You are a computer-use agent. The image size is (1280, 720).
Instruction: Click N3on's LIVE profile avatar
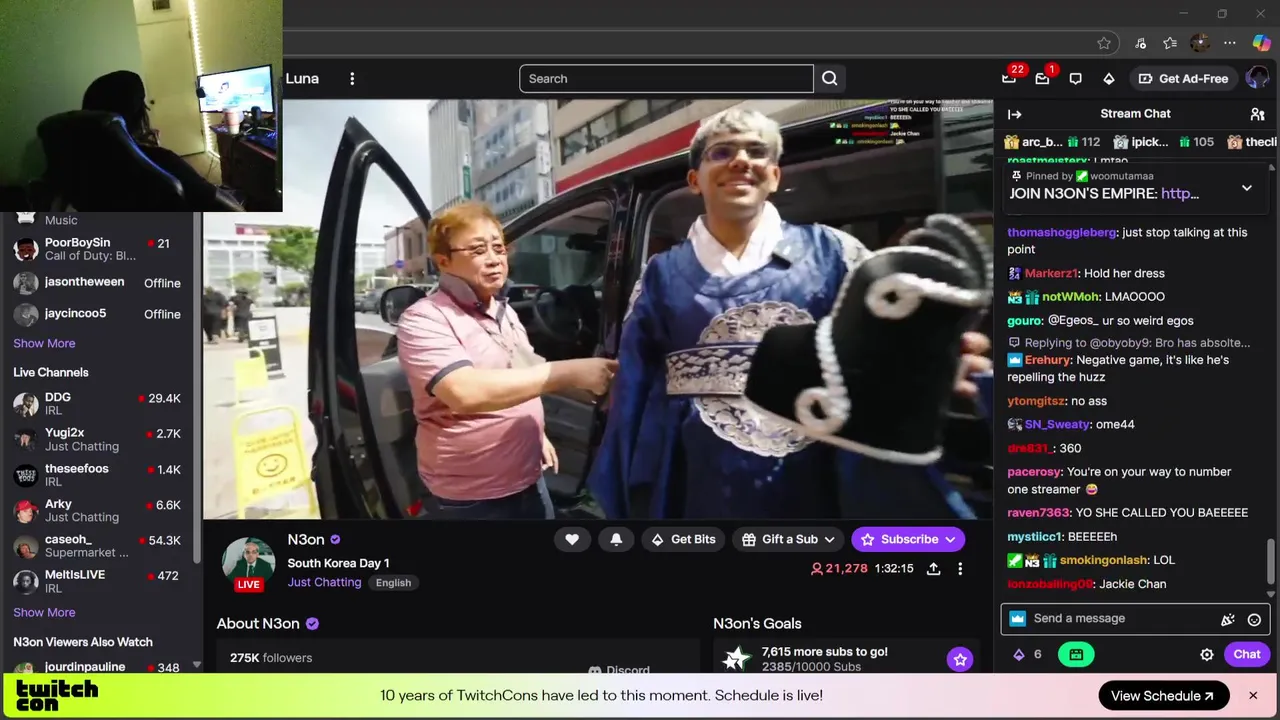point(248,565)
